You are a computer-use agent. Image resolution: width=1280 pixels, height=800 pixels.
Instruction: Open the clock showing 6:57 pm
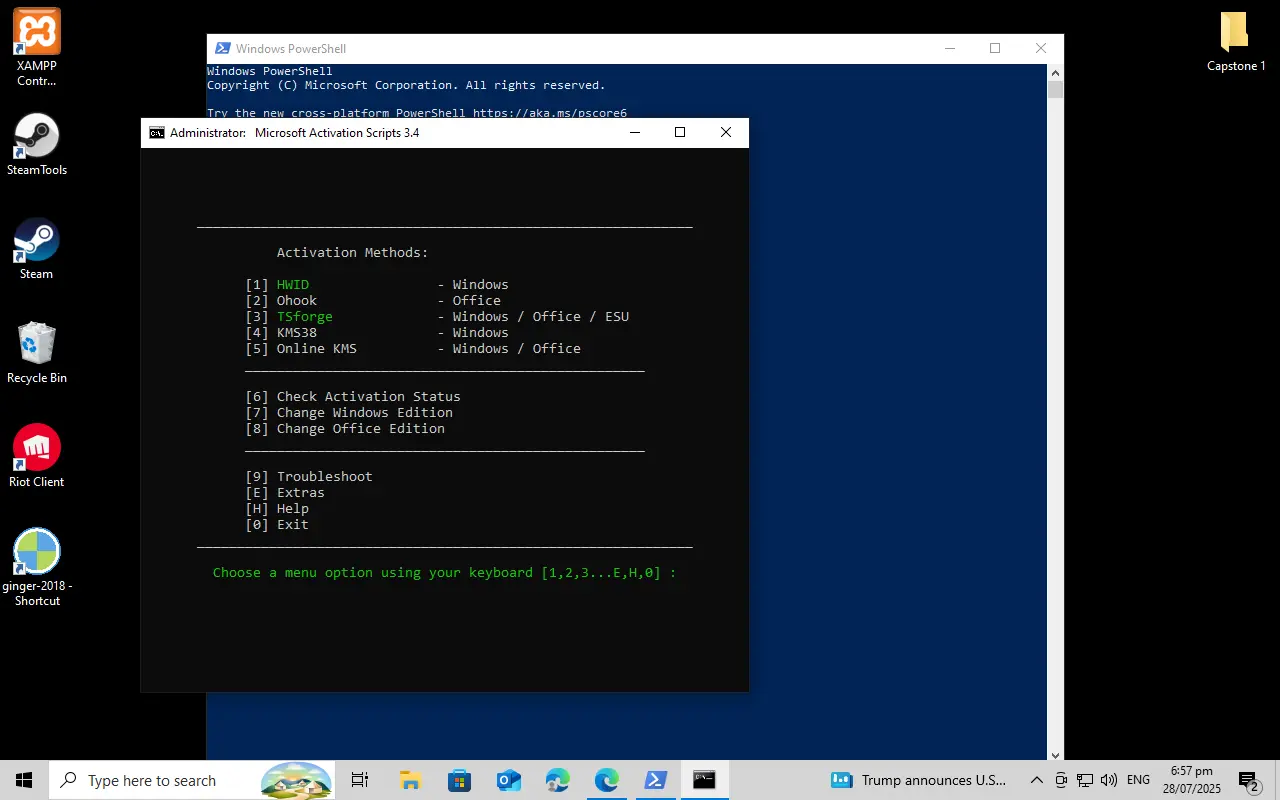pos(1191,780)
